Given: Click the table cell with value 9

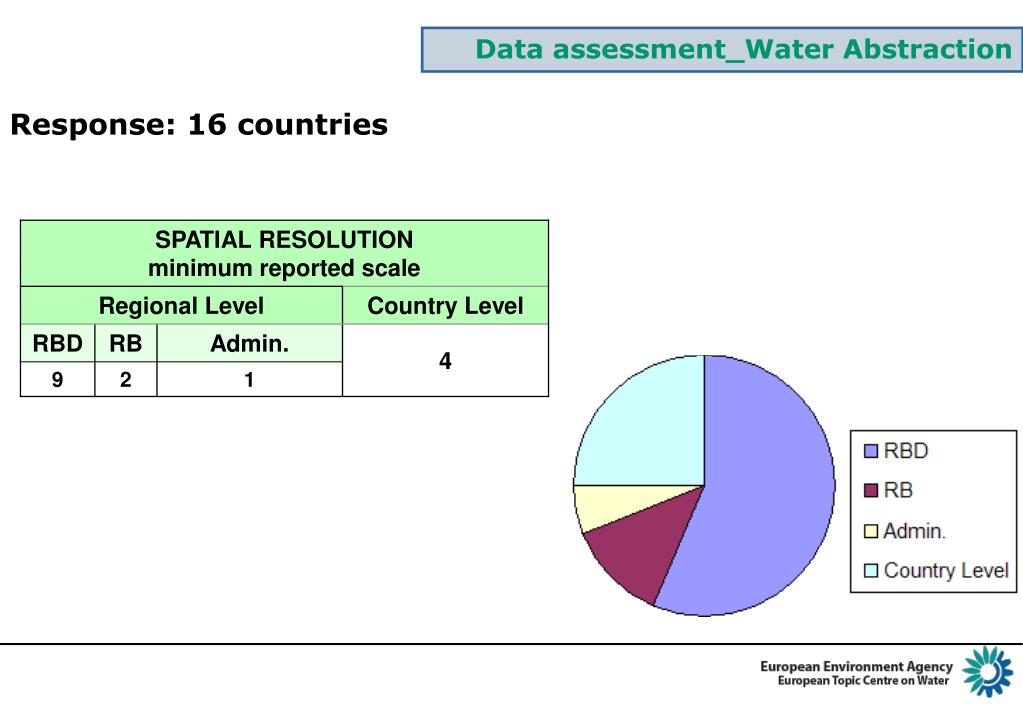Looking at the screenshot, I should (x=57, y=379).
